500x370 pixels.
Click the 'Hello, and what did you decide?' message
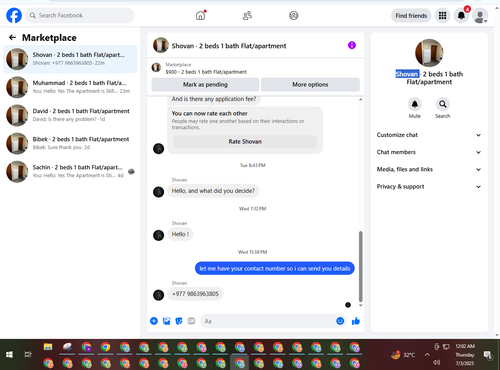pos(213,191)
